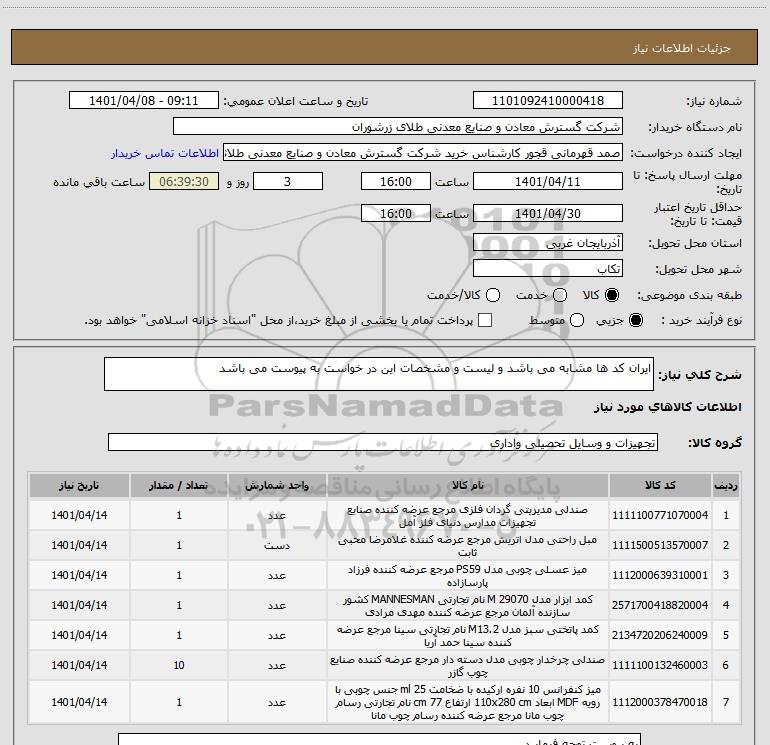Click the delivery province field 'آذربایجان غربی'
Viewport: 770px width, 745px height.
[x=548, y=243]
